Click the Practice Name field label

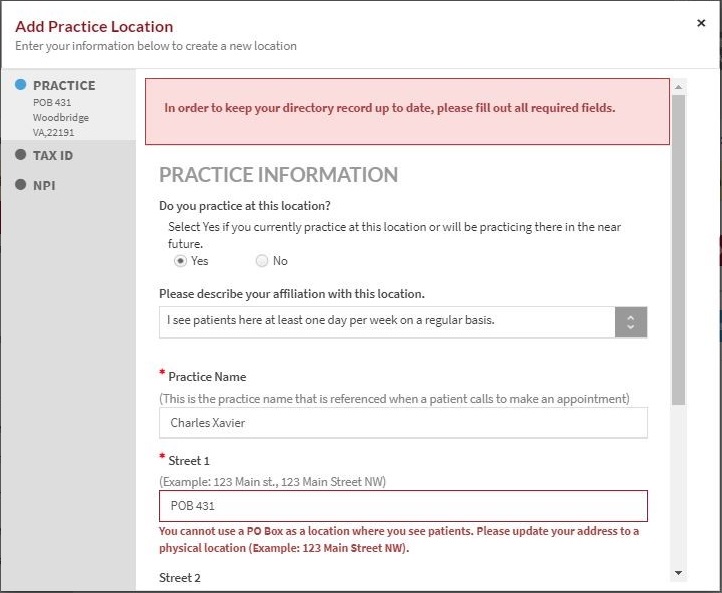point(207,377)
